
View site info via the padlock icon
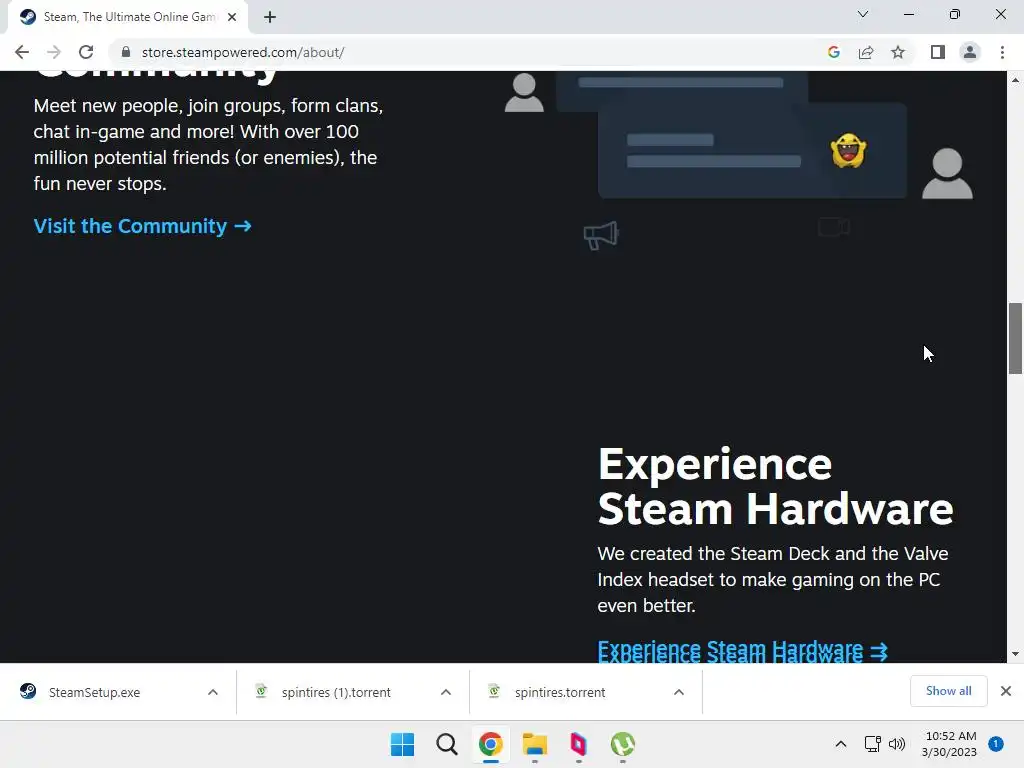pyautogui.click(x=126, y=52)
